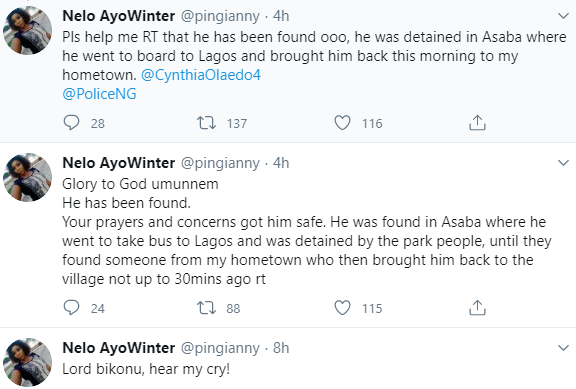The width and height of the screenshot is (576, 389).
Task: Share the 'Glory to God umunnem' tweet
Action: click(x=477, y=308)
